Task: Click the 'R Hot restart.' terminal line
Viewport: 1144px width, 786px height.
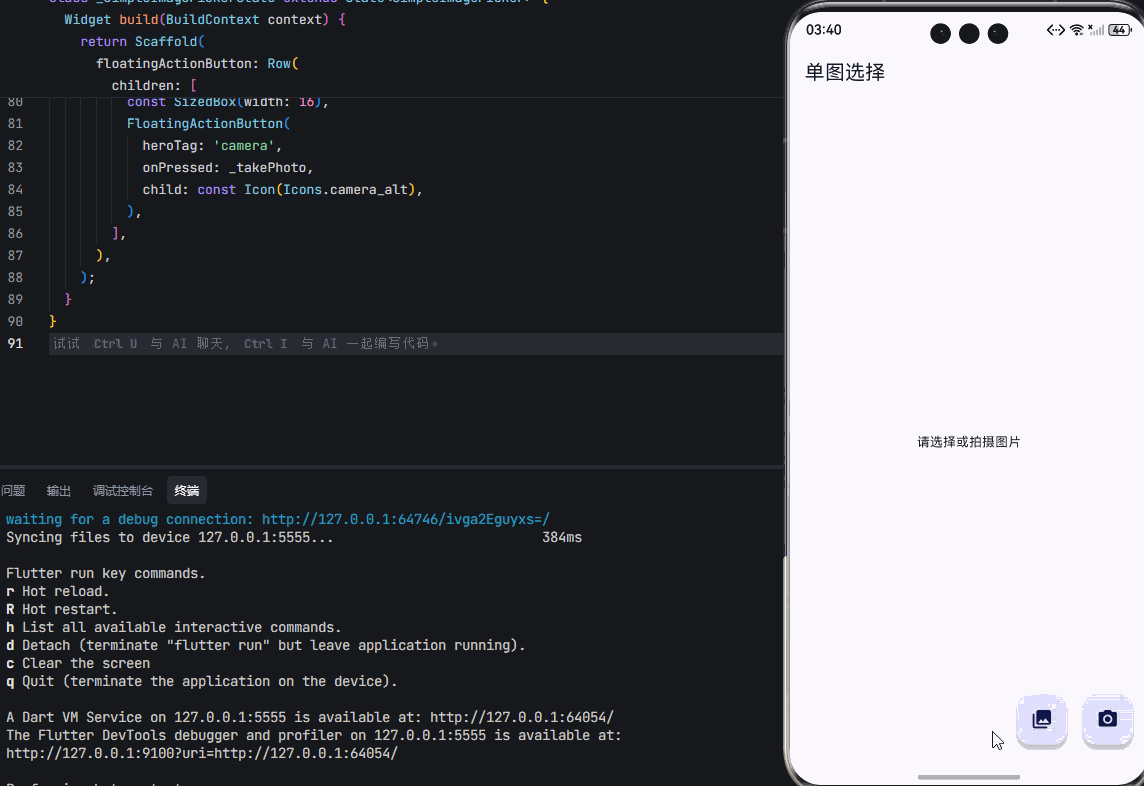Action: 61,609
